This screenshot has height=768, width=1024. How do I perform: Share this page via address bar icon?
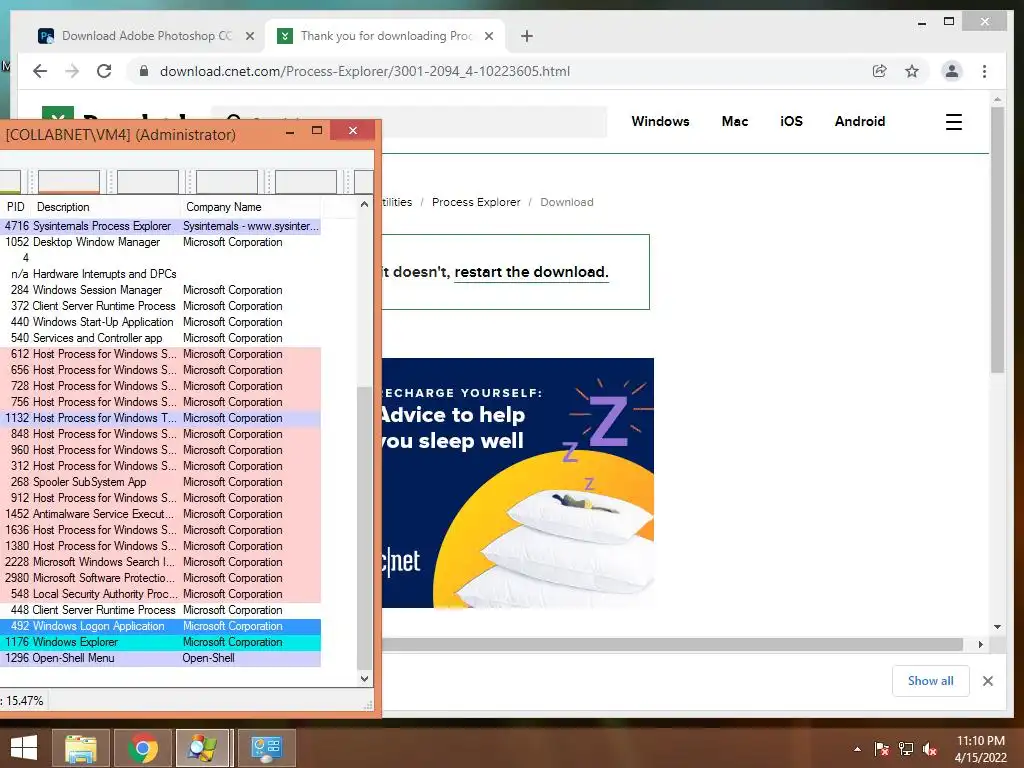(880, 71)
